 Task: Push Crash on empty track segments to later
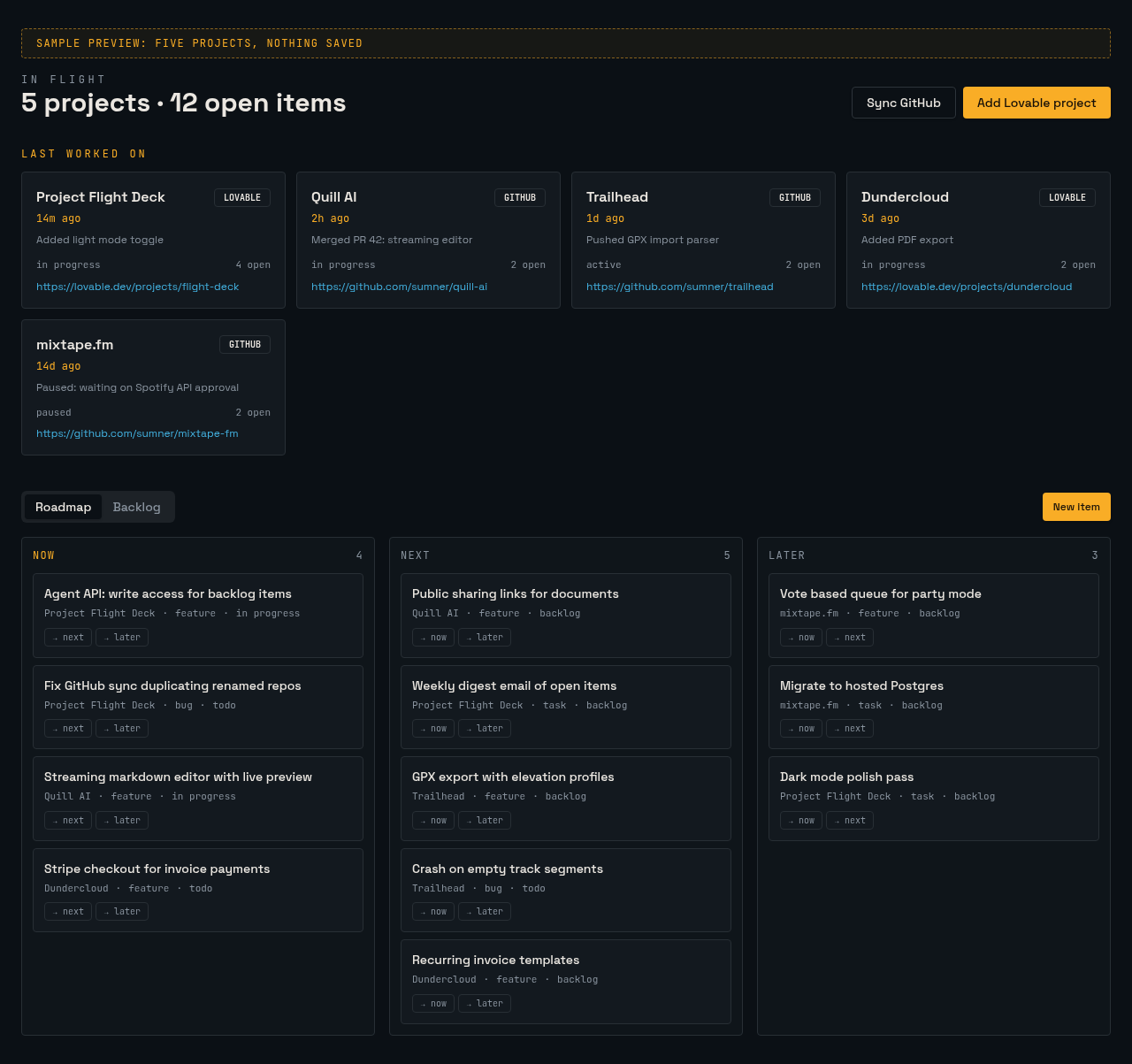click(485, 911)
